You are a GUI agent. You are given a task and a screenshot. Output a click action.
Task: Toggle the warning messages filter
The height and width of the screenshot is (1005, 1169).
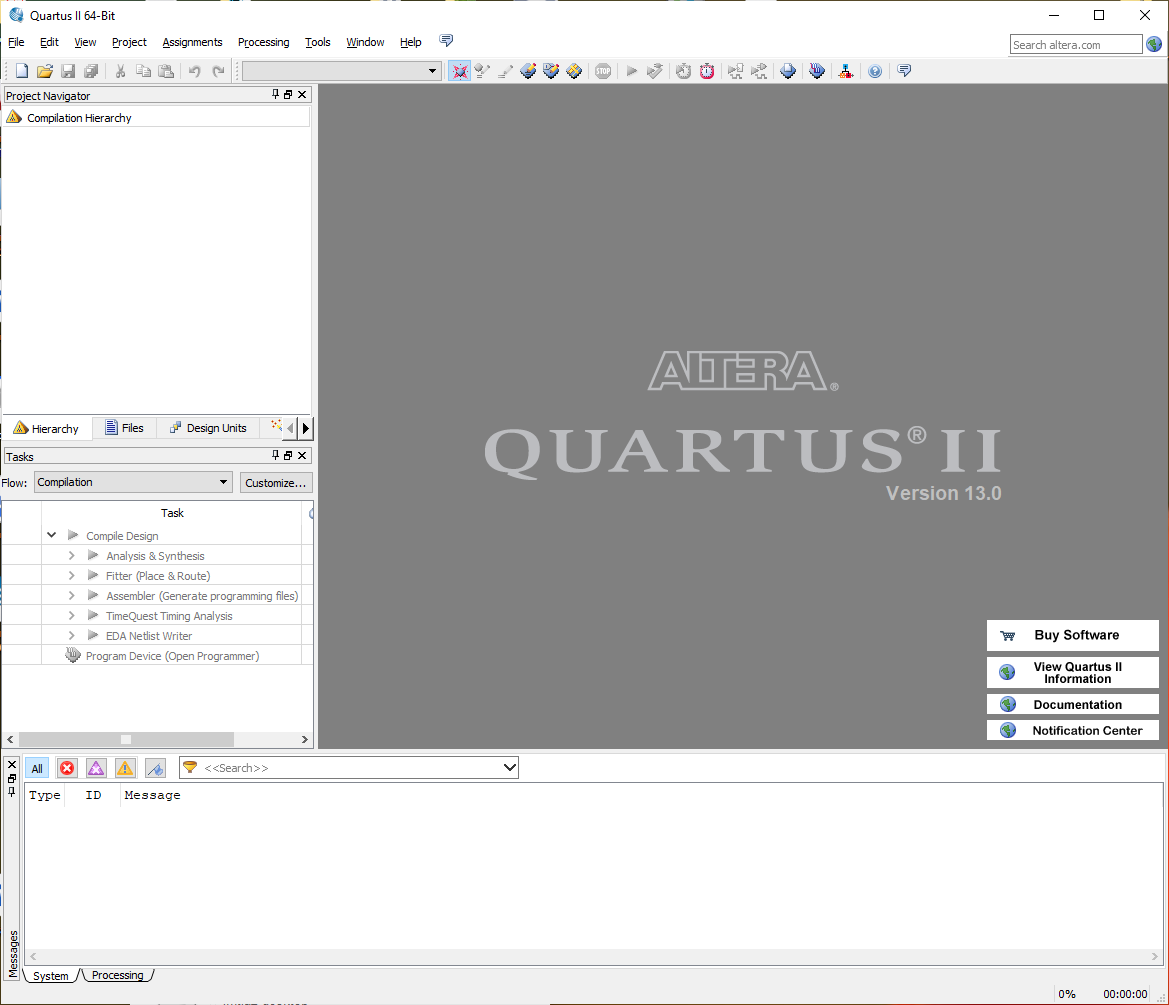coord(124,767)
